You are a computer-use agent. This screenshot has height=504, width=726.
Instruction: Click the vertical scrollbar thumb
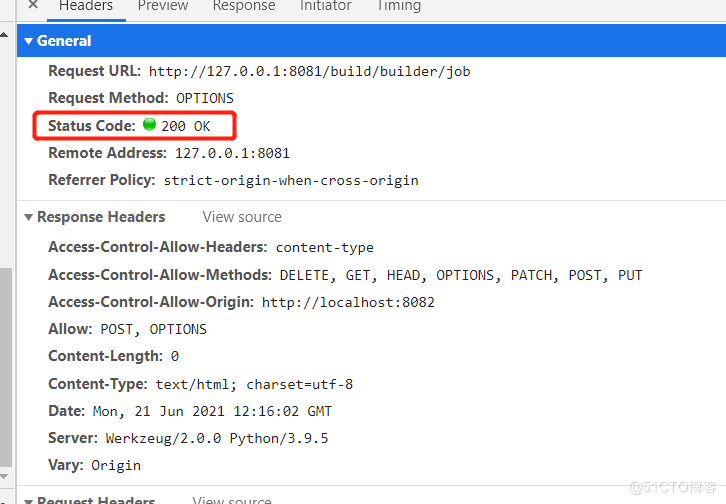coord(6,367)
